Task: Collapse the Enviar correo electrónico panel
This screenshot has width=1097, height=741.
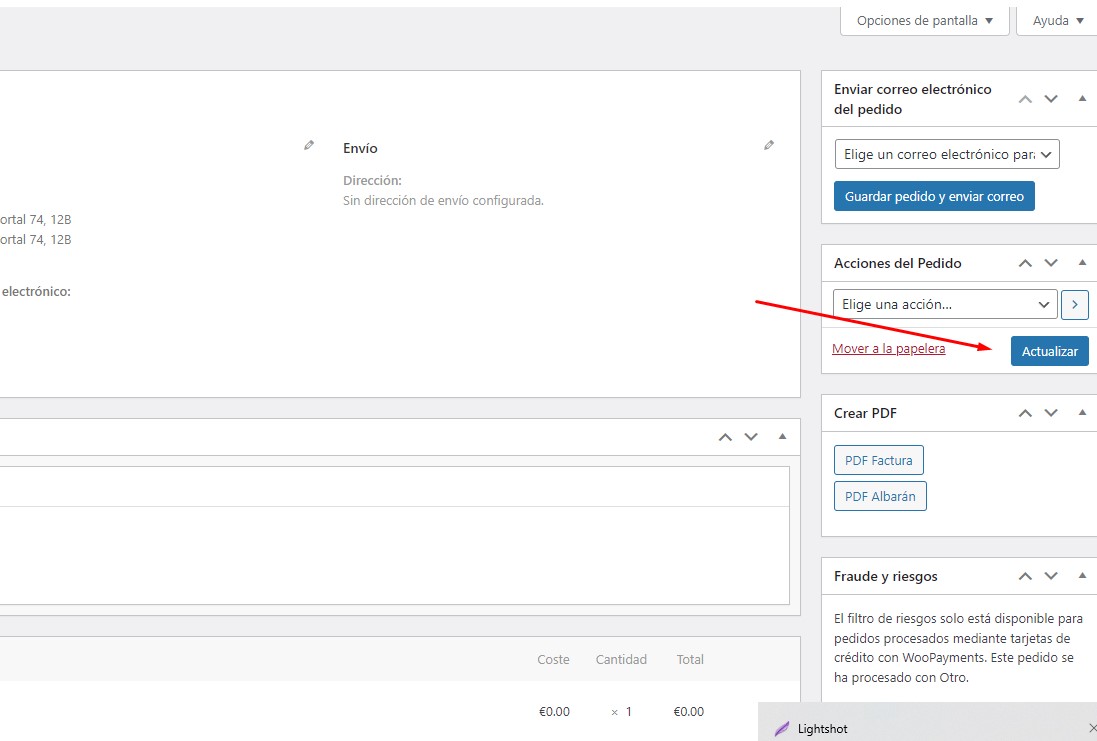Action: coord(1082,99)
